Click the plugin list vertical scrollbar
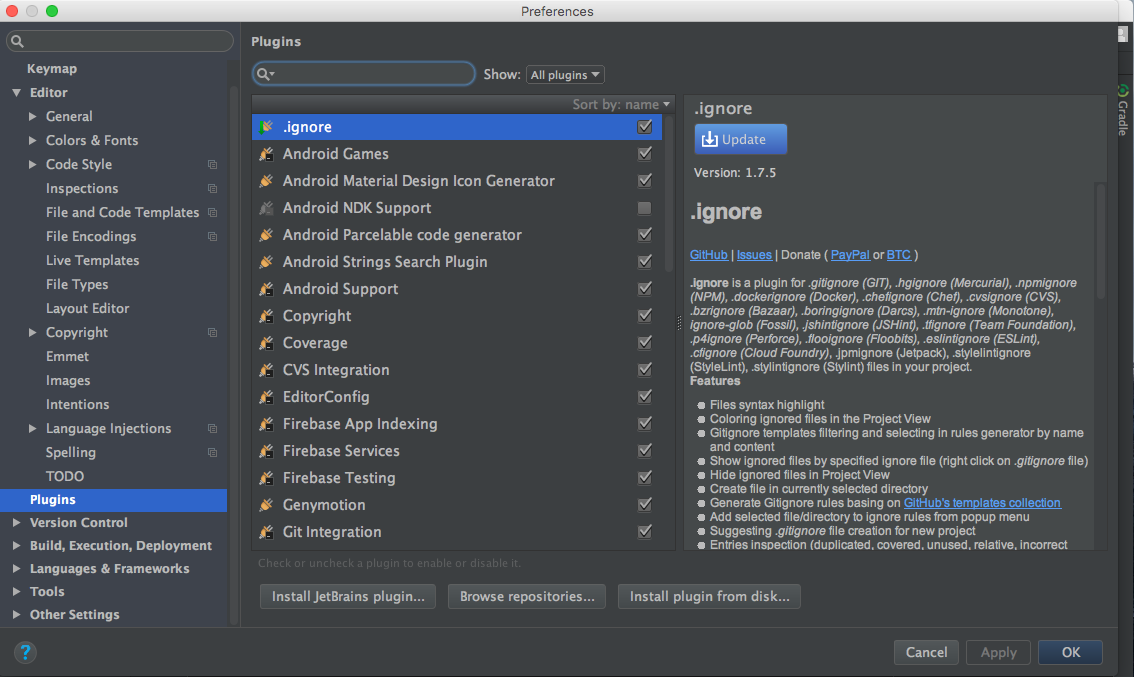 pos(669,195)
